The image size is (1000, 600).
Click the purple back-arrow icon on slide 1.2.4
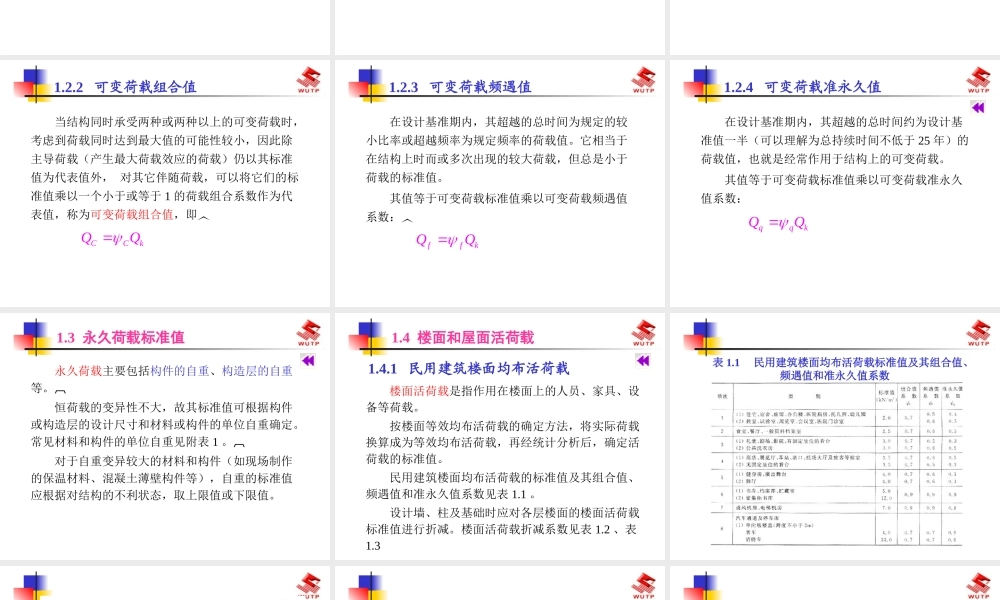pos(978,107)
